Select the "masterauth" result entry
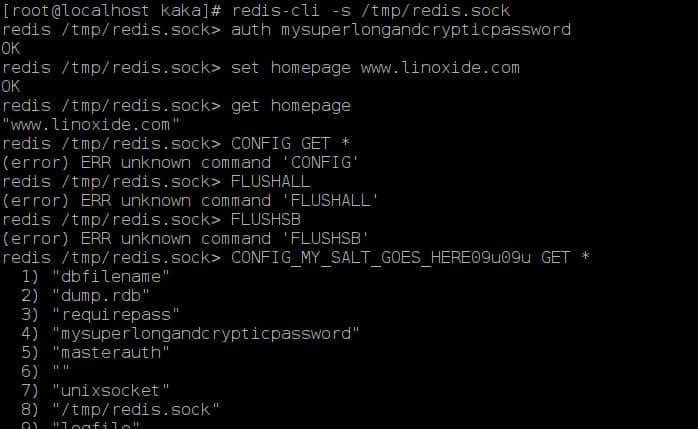Image resolution: width=698 pixels, height=429 pixels. (x=111, y=352)
